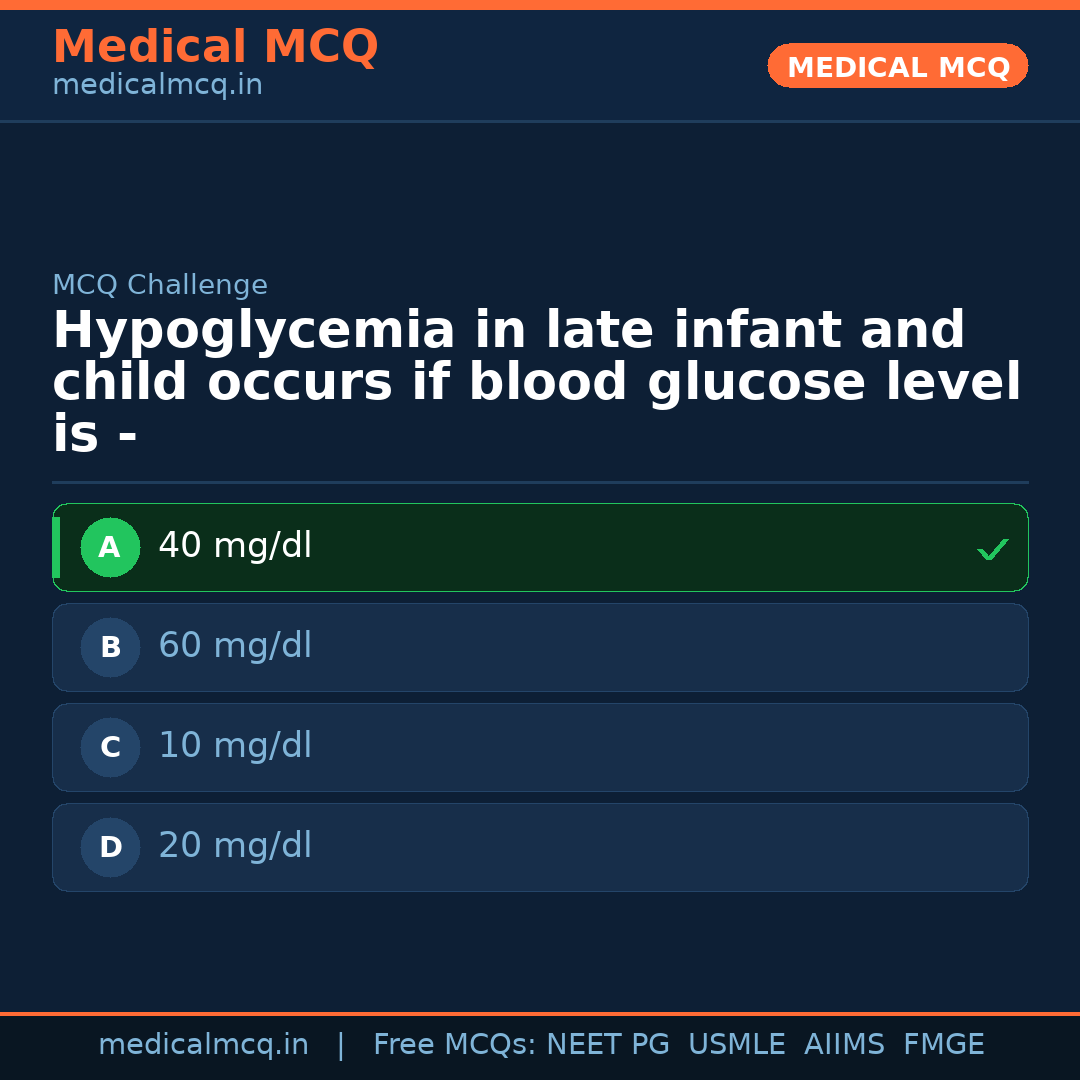Click AIIMS in the footer

[x=844, y=1045]
